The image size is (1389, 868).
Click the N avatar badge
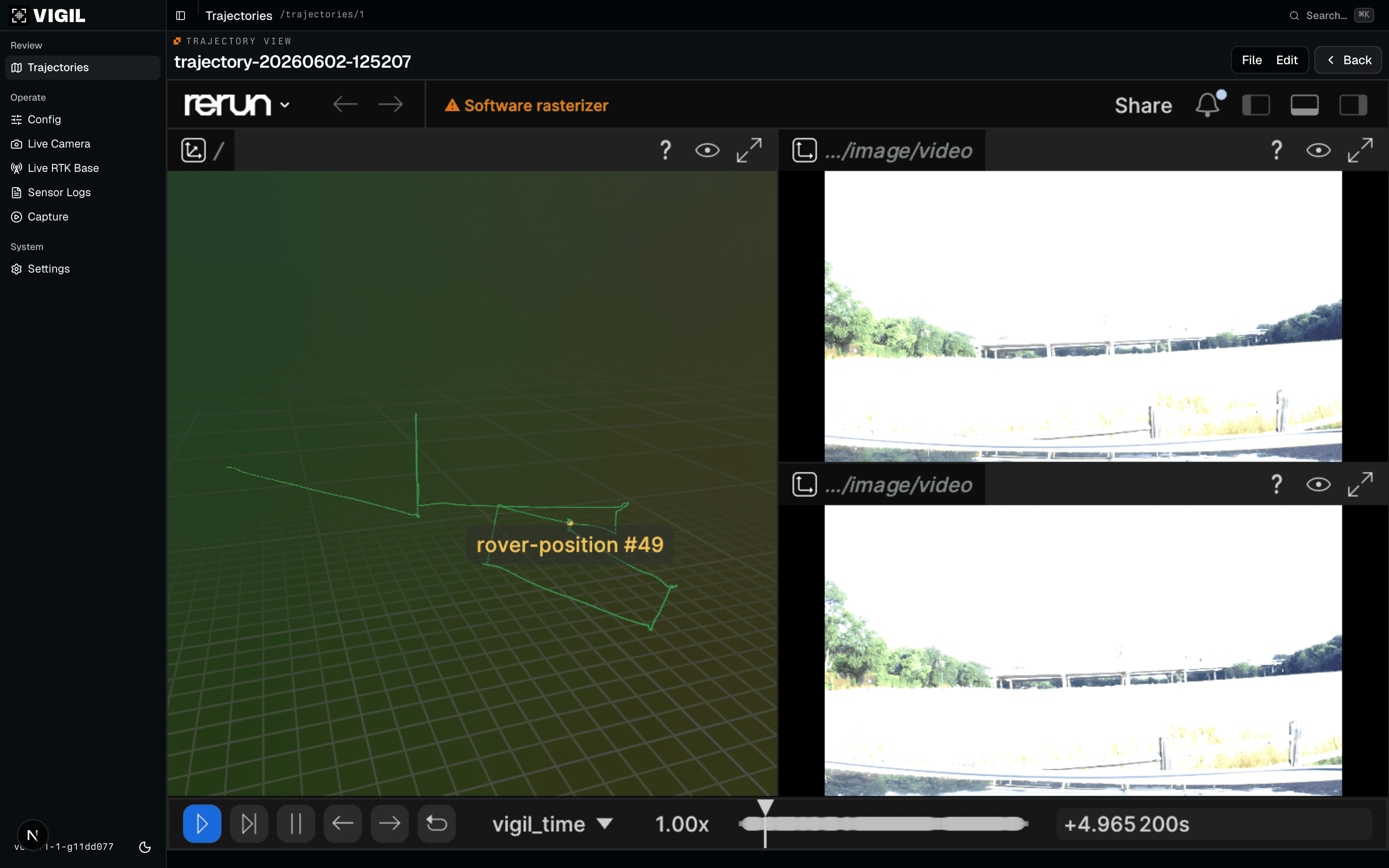tap(33, 835)
